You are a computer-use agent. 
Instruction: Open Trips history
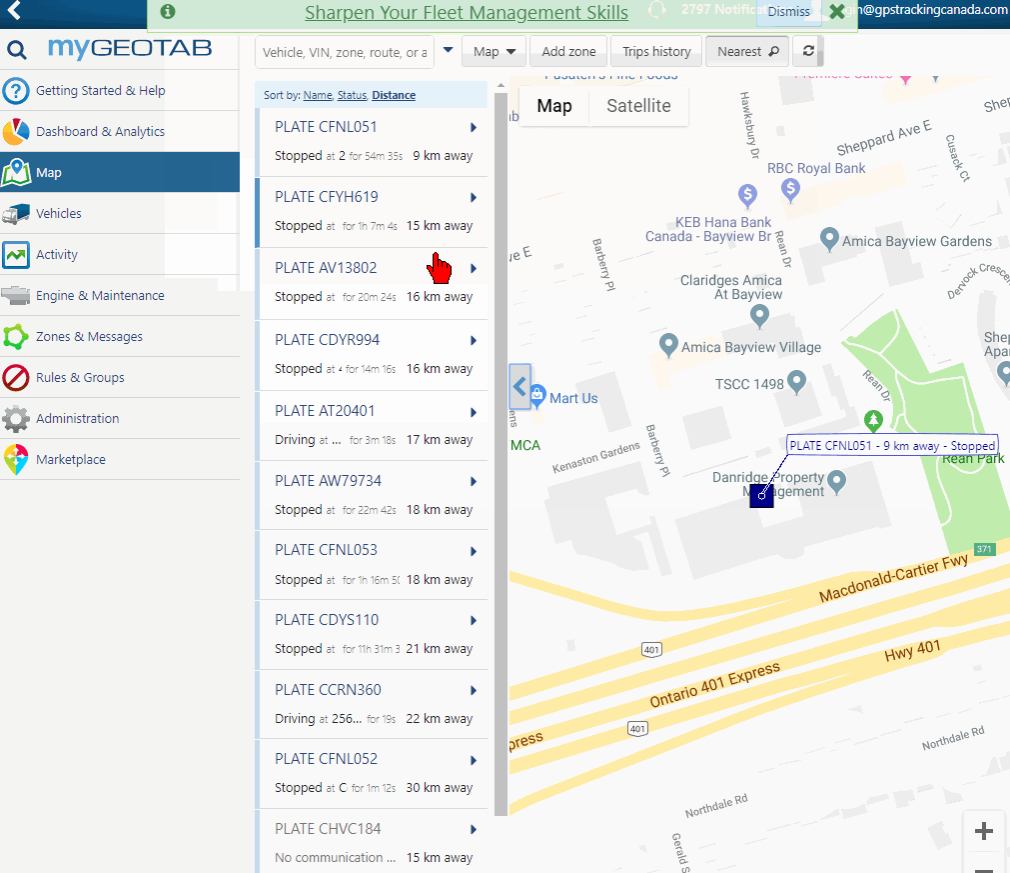(x=656, y=52)
